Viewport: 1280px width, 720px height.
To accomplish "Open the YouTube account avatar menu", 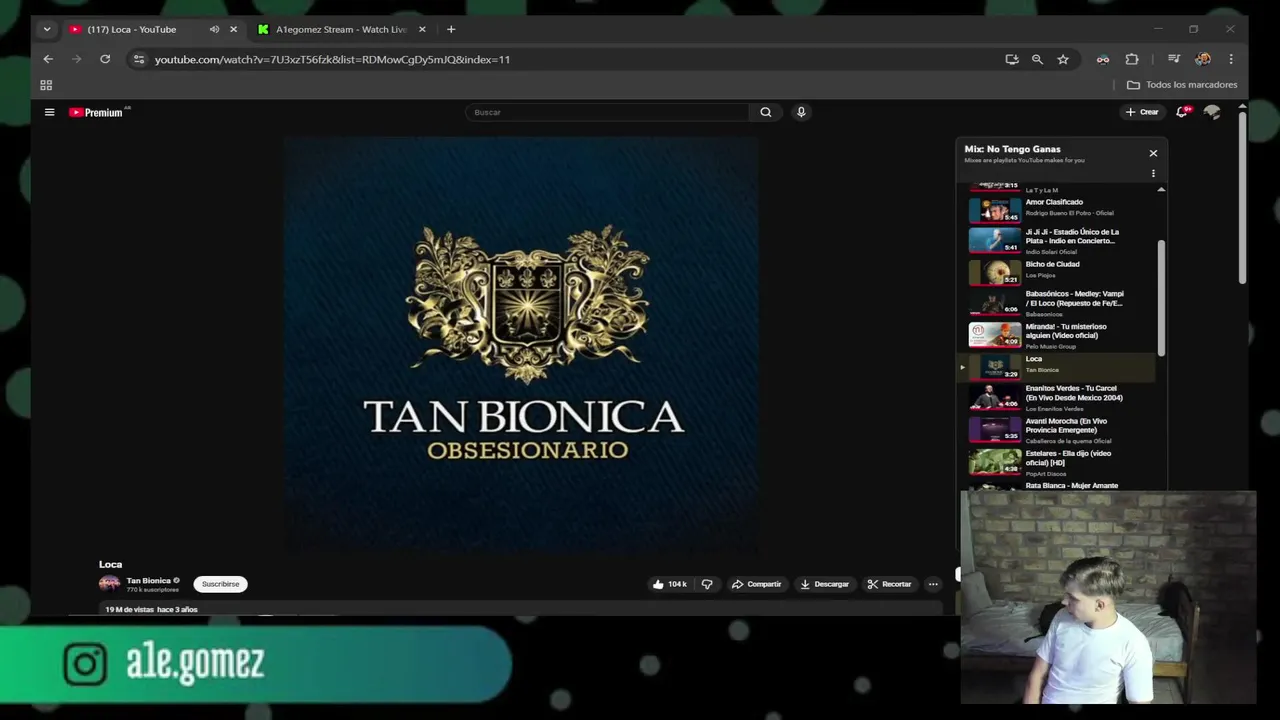I will (1212, 112).
